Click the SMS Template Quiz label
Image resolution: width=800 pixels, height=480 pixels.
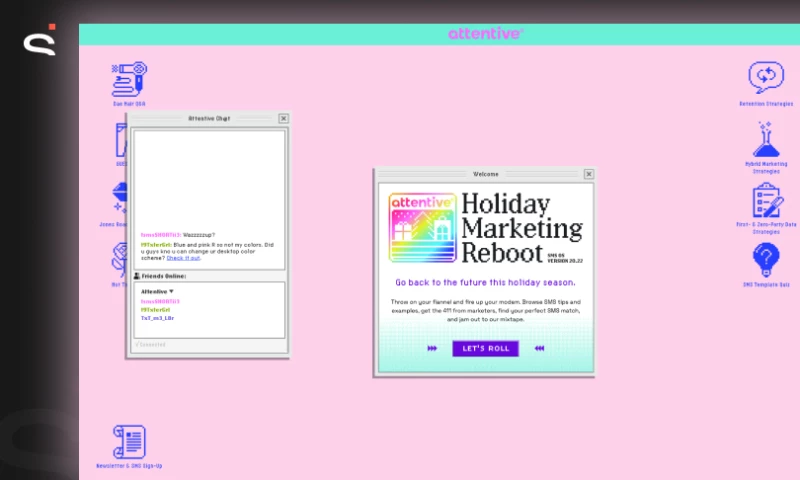click(766, 285)
